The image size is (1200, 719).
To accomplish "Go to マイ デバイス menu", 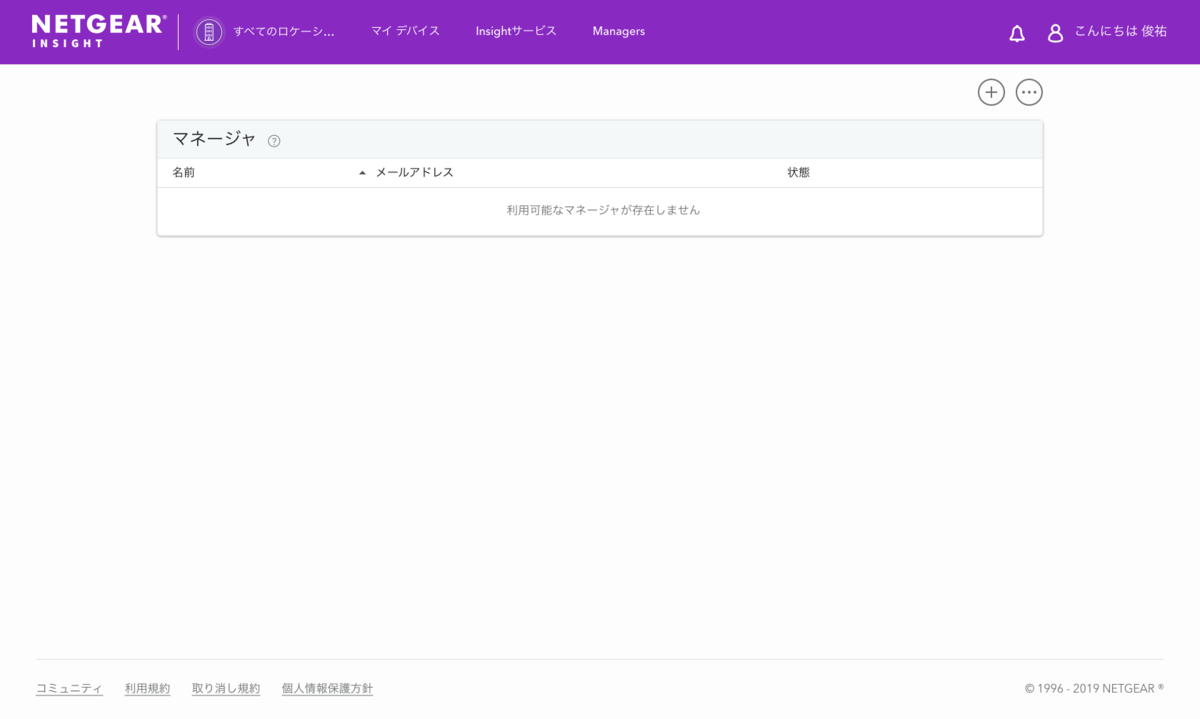I will (405, 32).
